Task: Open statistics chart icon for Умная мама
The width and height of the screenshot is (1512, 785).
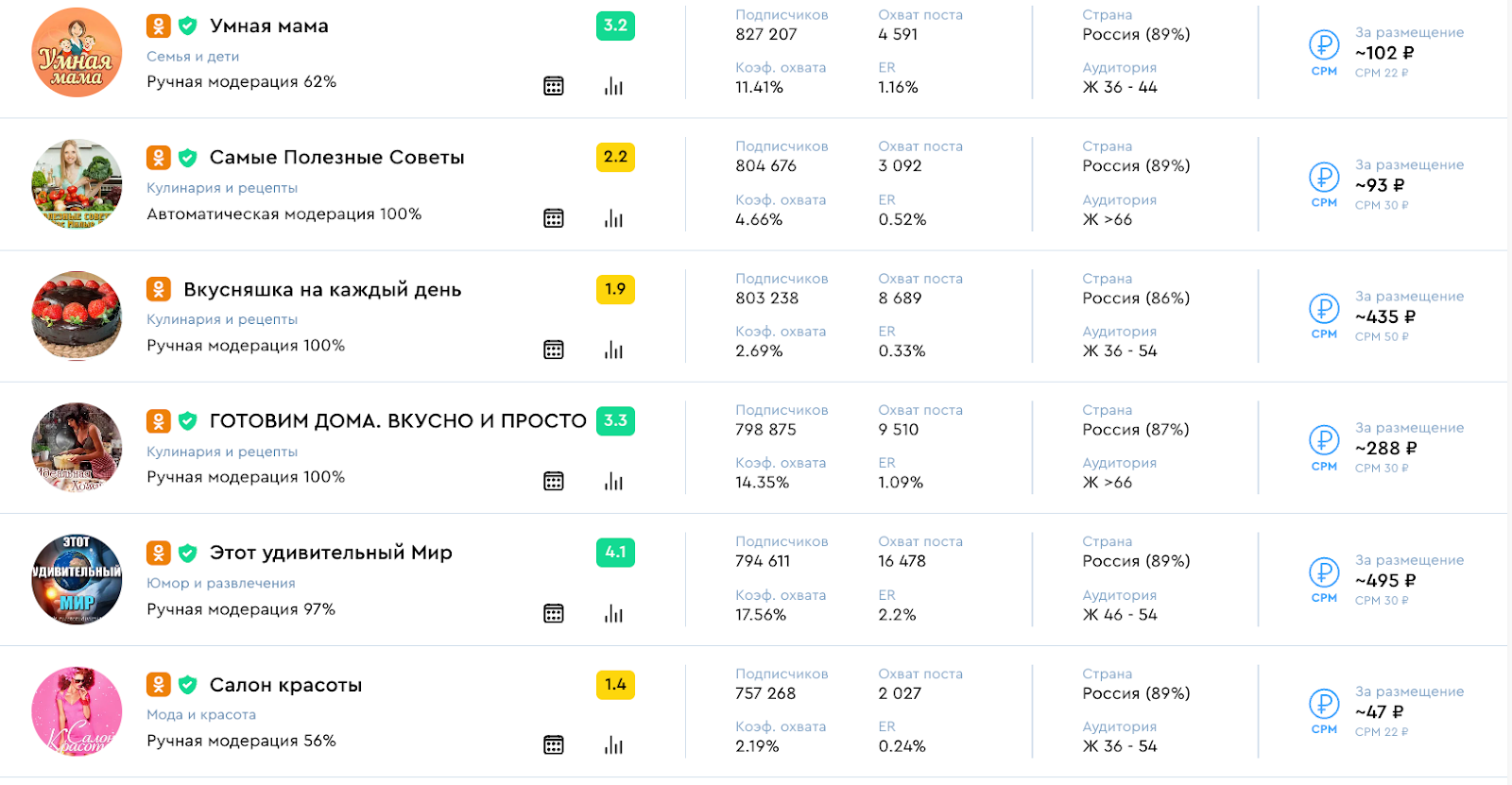Action: [613, 86]
